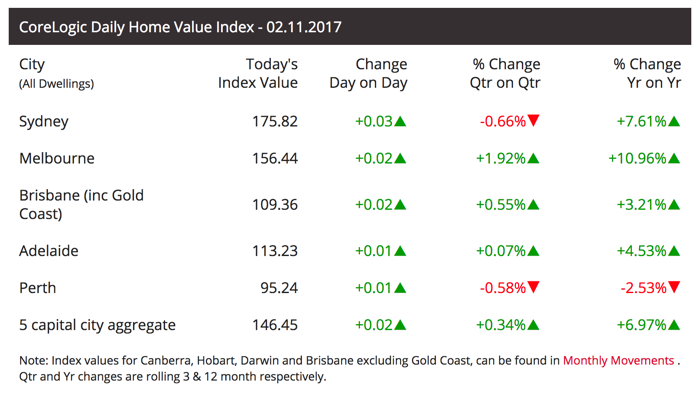Click the Change Day on Day header
This screenshot has height=396, width=700.
pos(368,73)
